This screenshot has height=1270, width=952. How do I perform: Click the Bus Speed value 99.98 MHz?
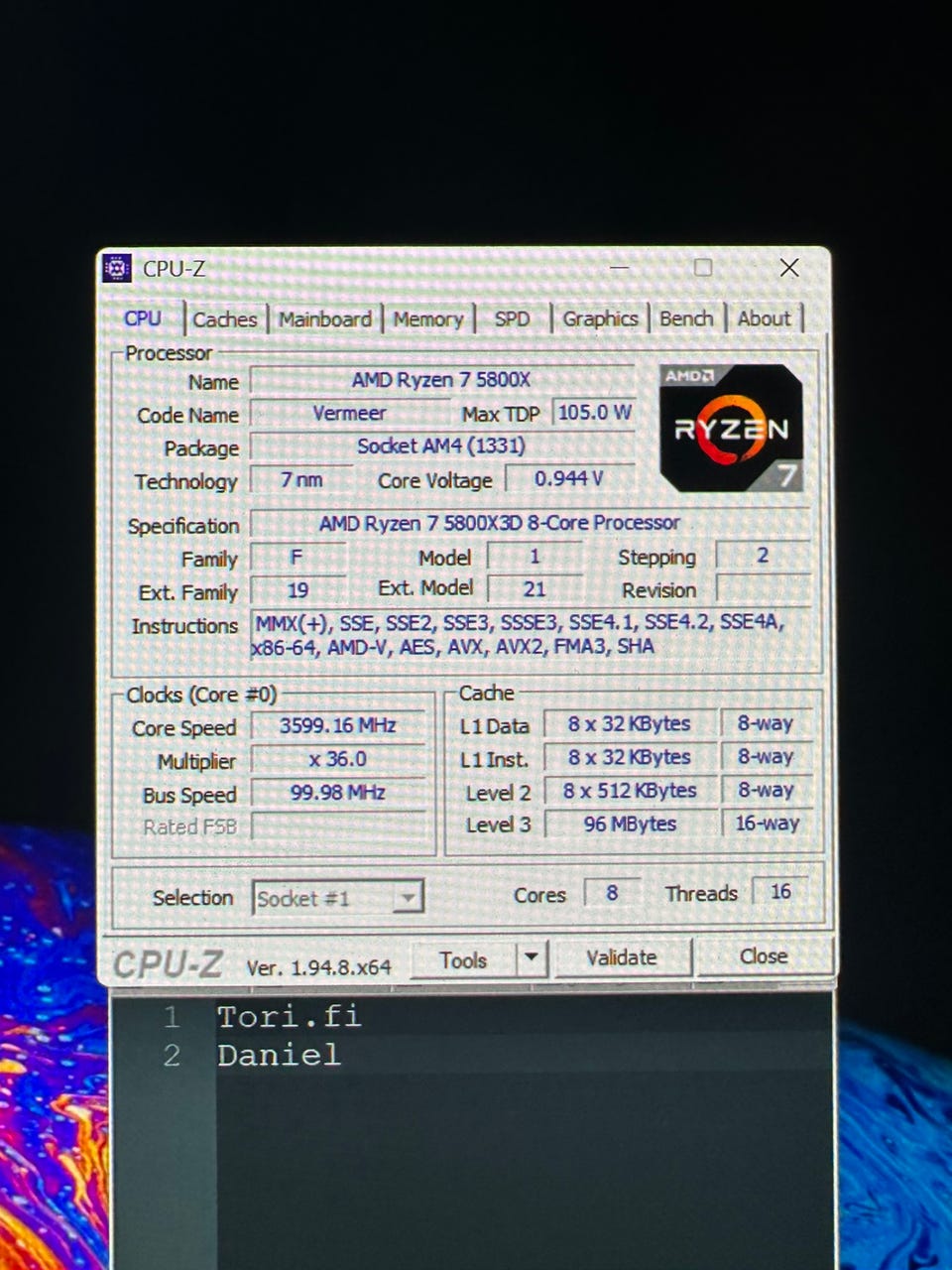click(x=338, y=792)
